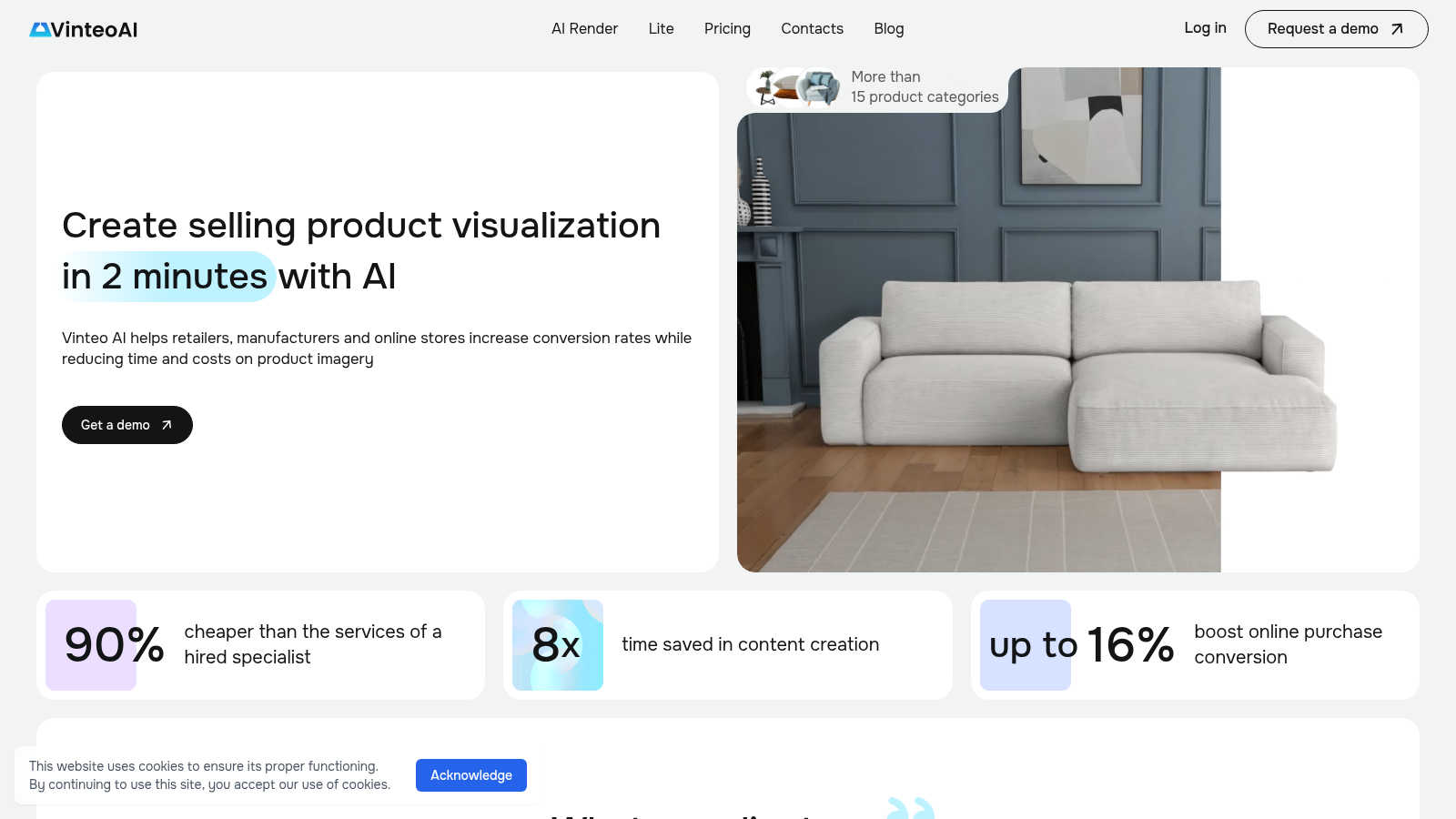Viewport: 1456px width, 819px height.
Task: Click "cheaper than the services" text
Action: [297, 632]
